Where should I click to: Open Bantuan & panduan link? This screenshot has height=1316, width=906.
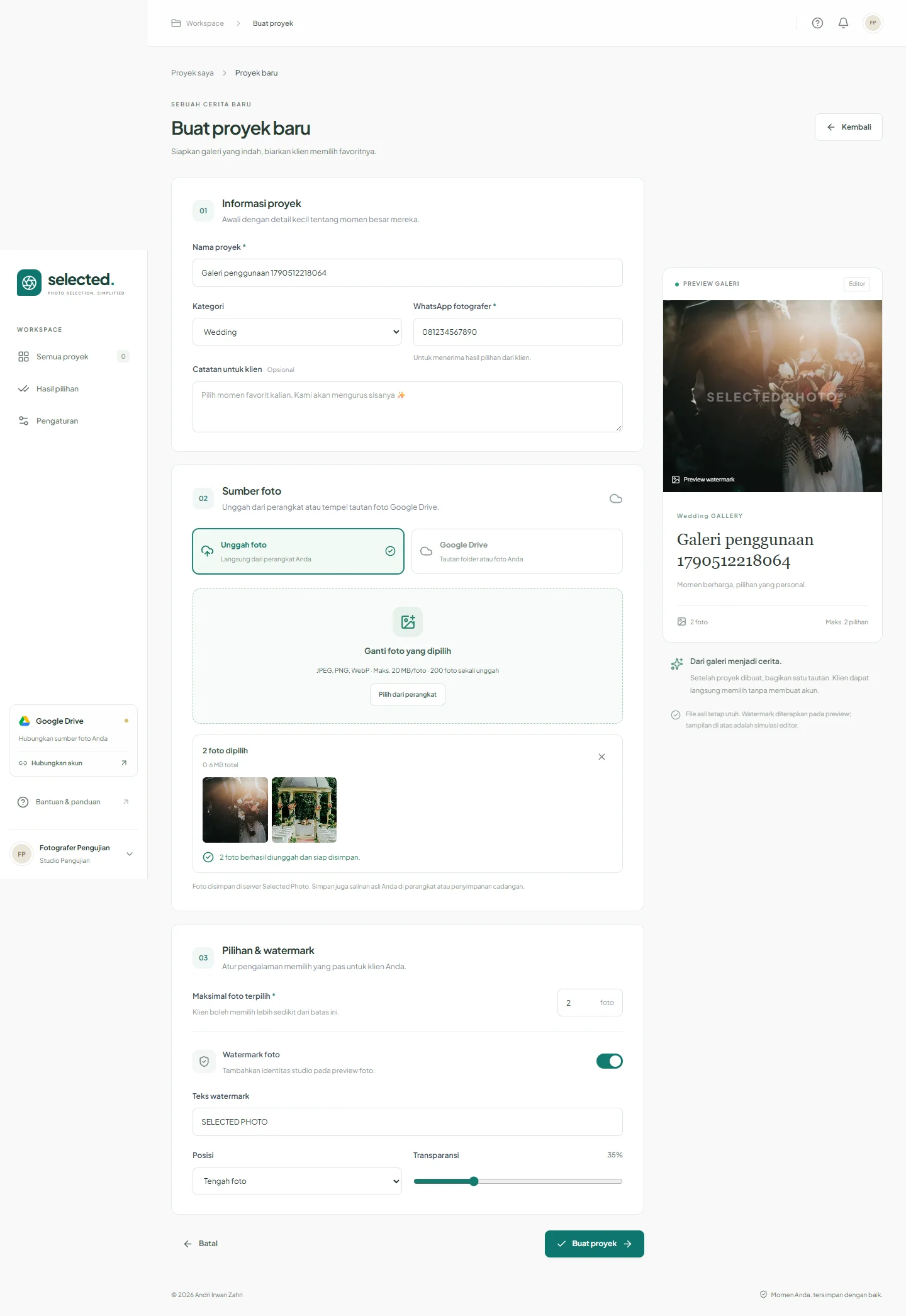coord(74,802)
